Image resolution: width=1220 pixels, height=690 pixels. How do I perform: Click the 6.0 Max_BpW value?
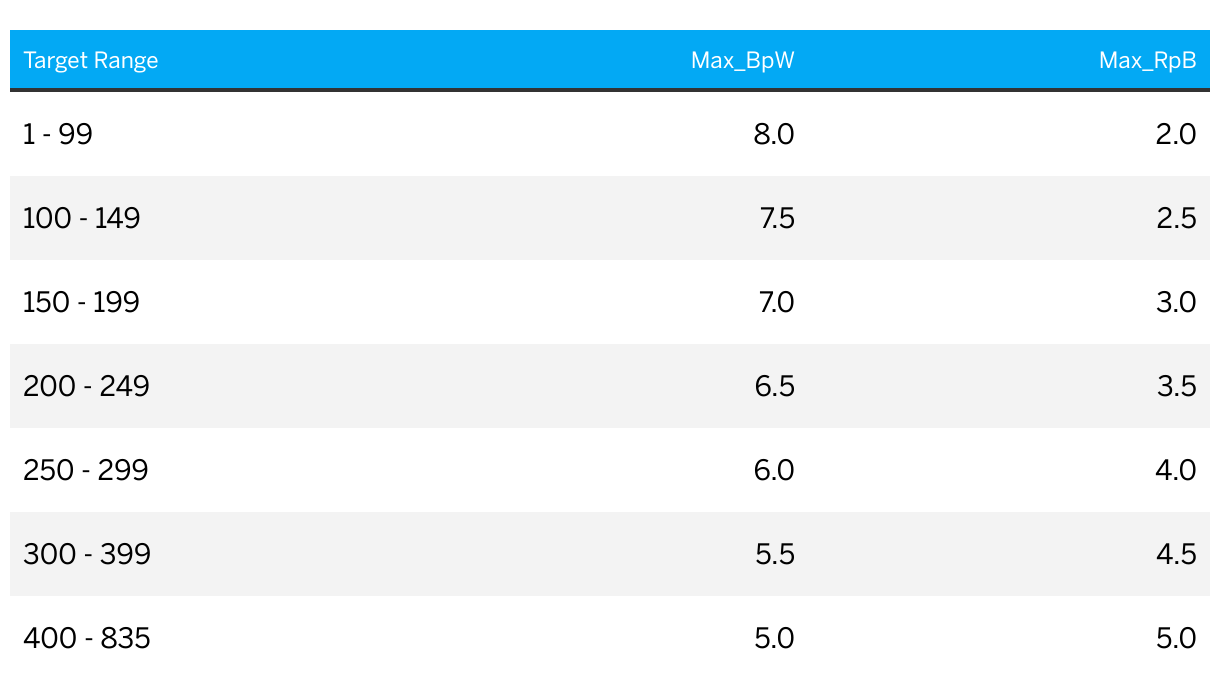(774, 470)
